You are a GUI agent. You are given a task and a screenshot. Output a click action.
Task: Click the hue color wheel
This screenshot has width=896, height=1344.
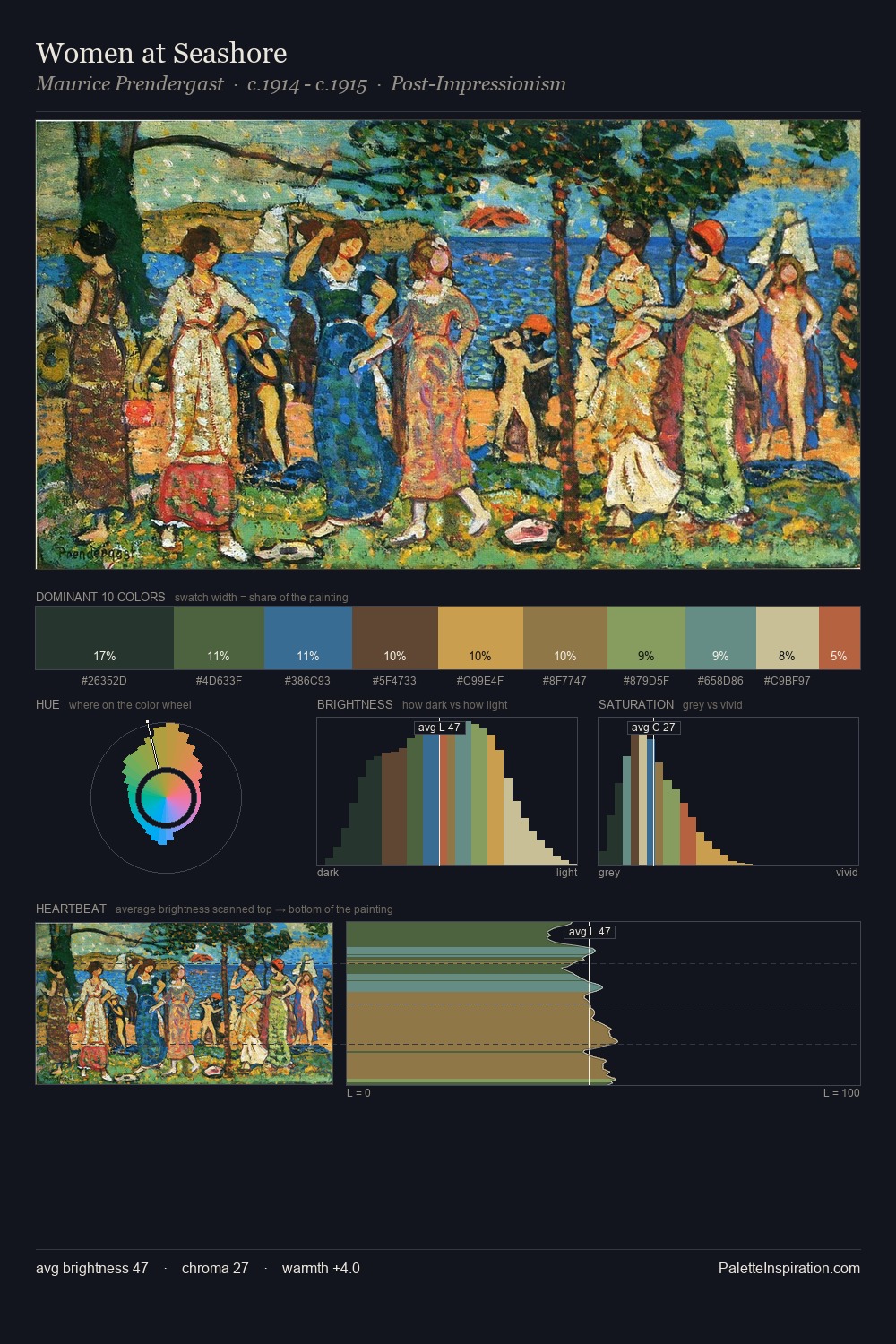(x=166, y=797)
